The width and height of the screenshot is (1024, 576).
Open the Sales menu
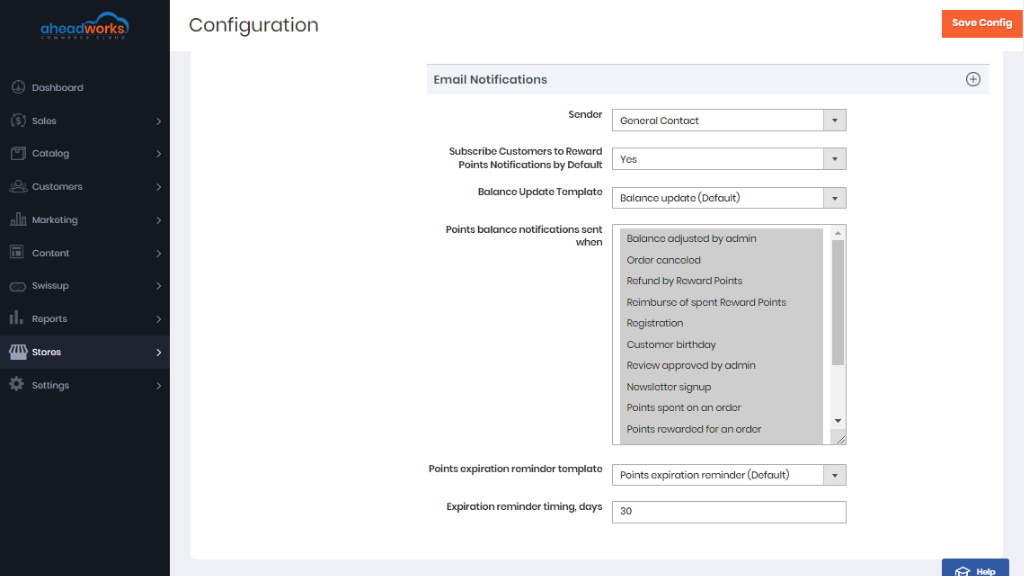pos(85,120)
